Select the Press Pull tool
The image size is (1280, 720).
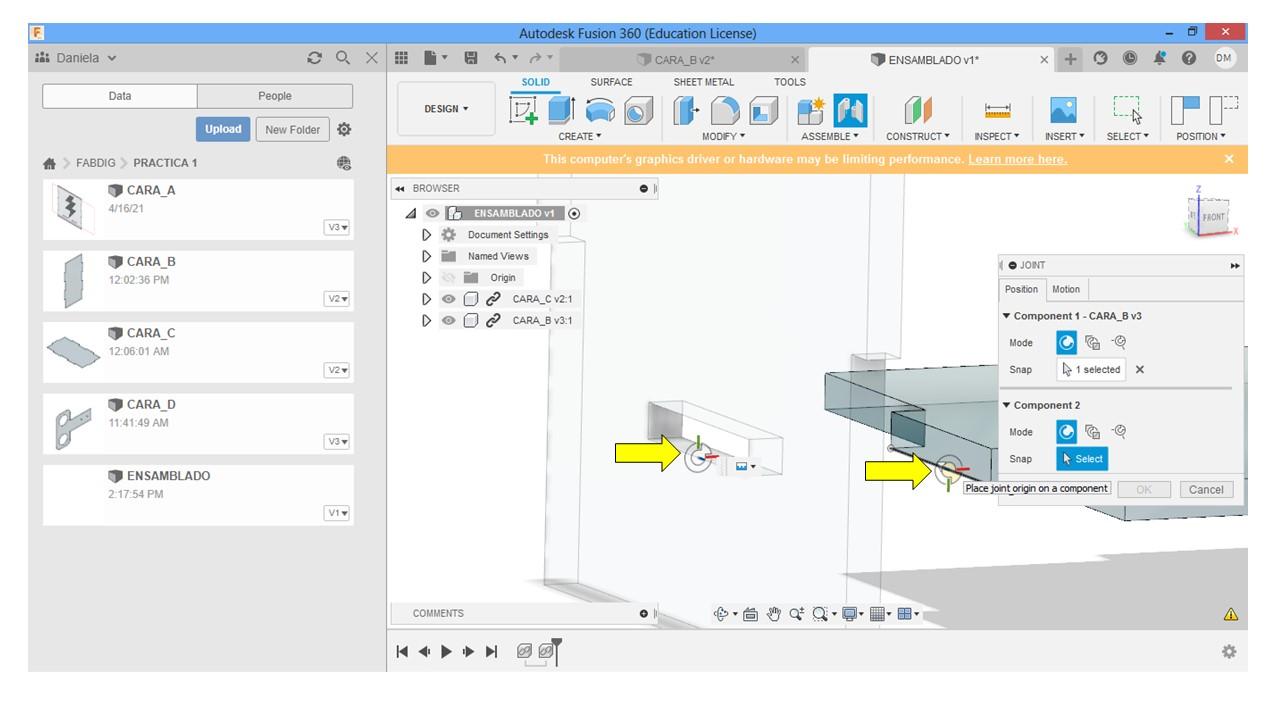[686, 110]
